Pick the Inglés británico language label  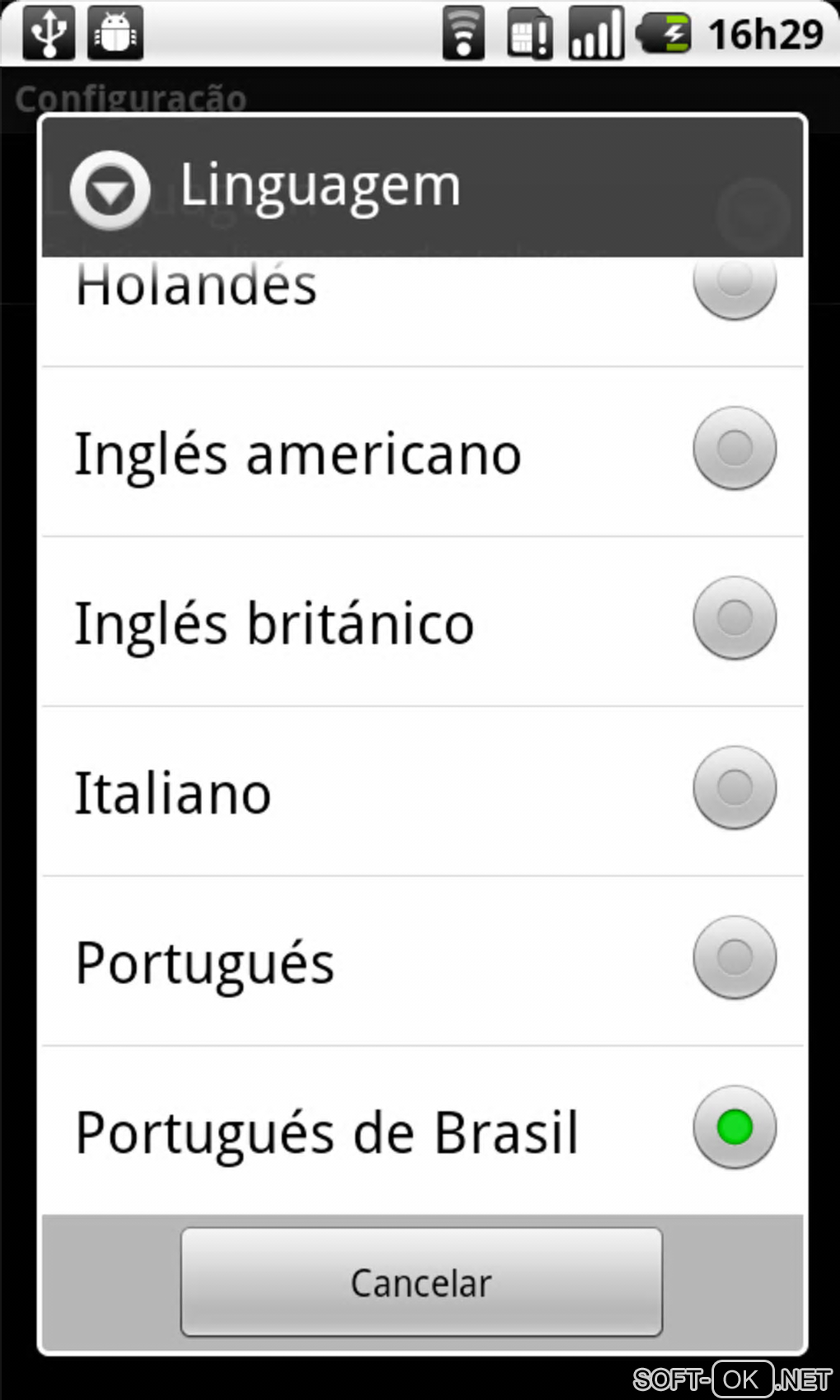tap(274, 623)
